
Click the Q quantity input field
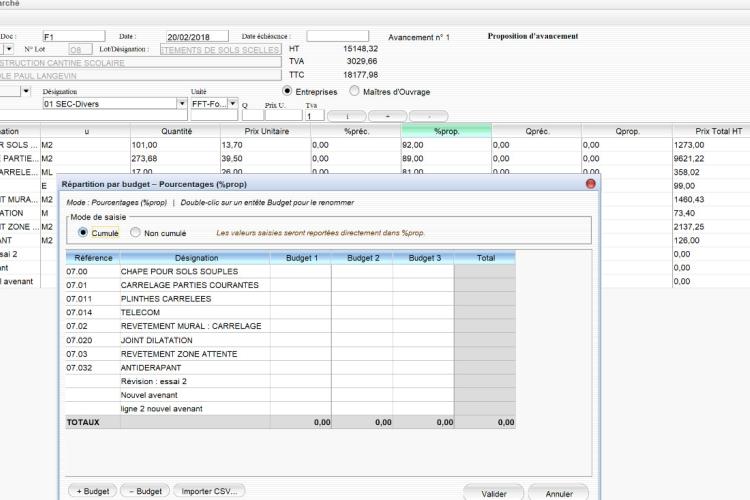pos(253,115)
